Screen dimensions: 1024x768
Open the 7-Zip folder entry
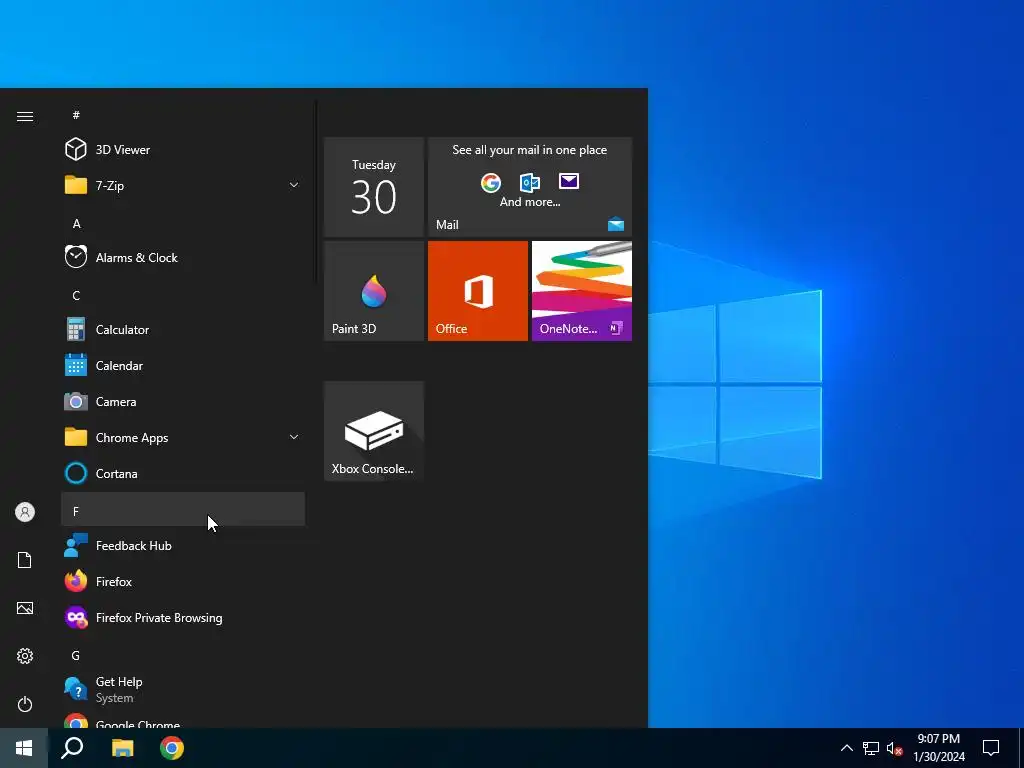coord(183,185)
